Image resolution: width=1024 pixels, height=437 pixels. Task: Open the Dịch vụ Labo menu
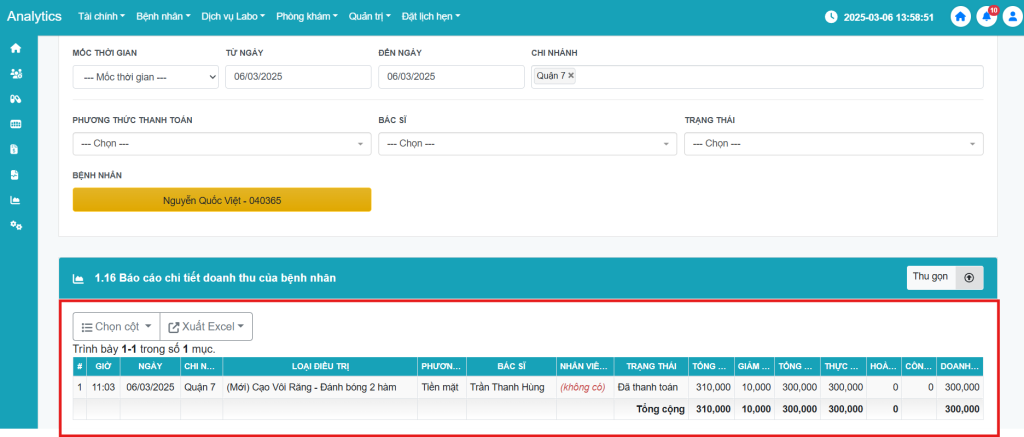[233, 17]
